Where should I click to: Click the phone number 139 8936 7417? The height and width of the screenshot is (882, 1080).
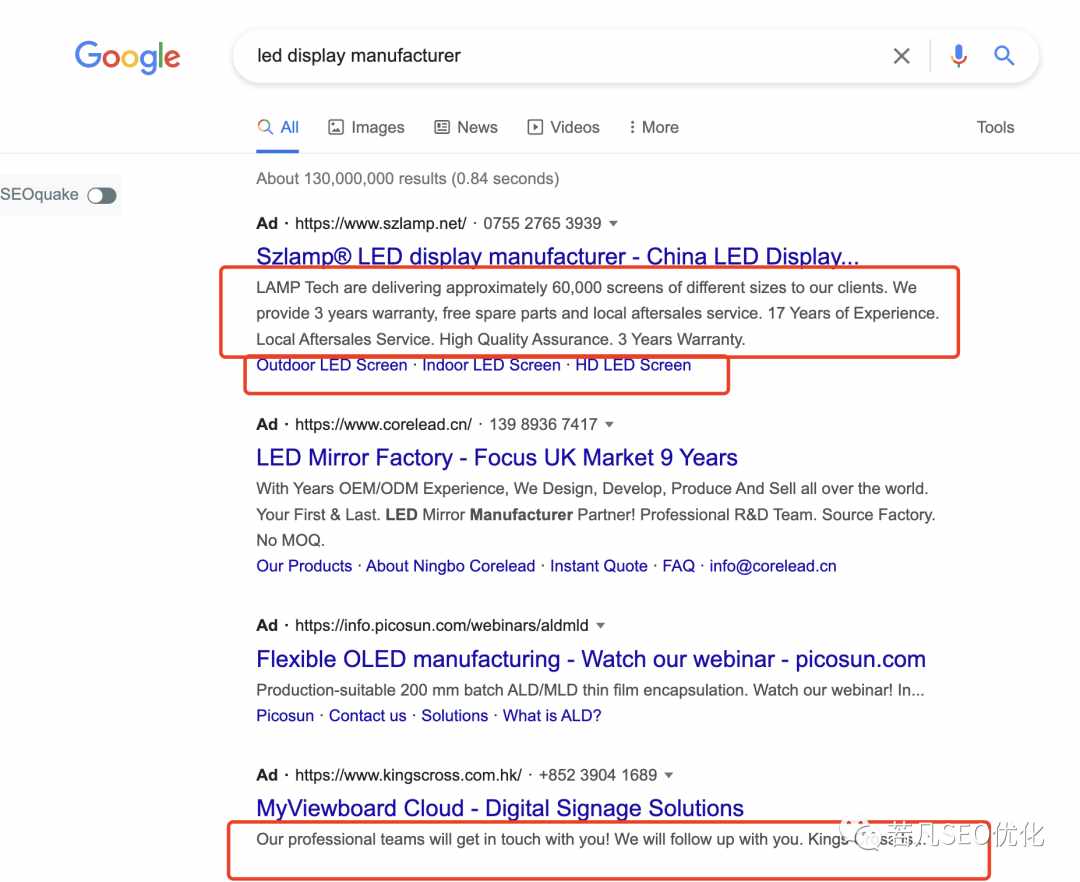click(x=543, y=425)
